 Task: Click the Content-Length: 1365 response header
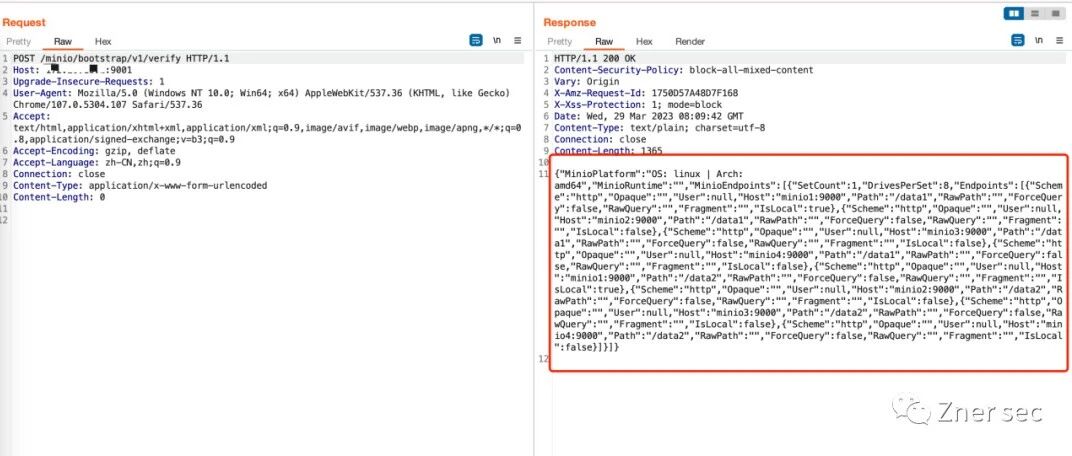point(608,150)
